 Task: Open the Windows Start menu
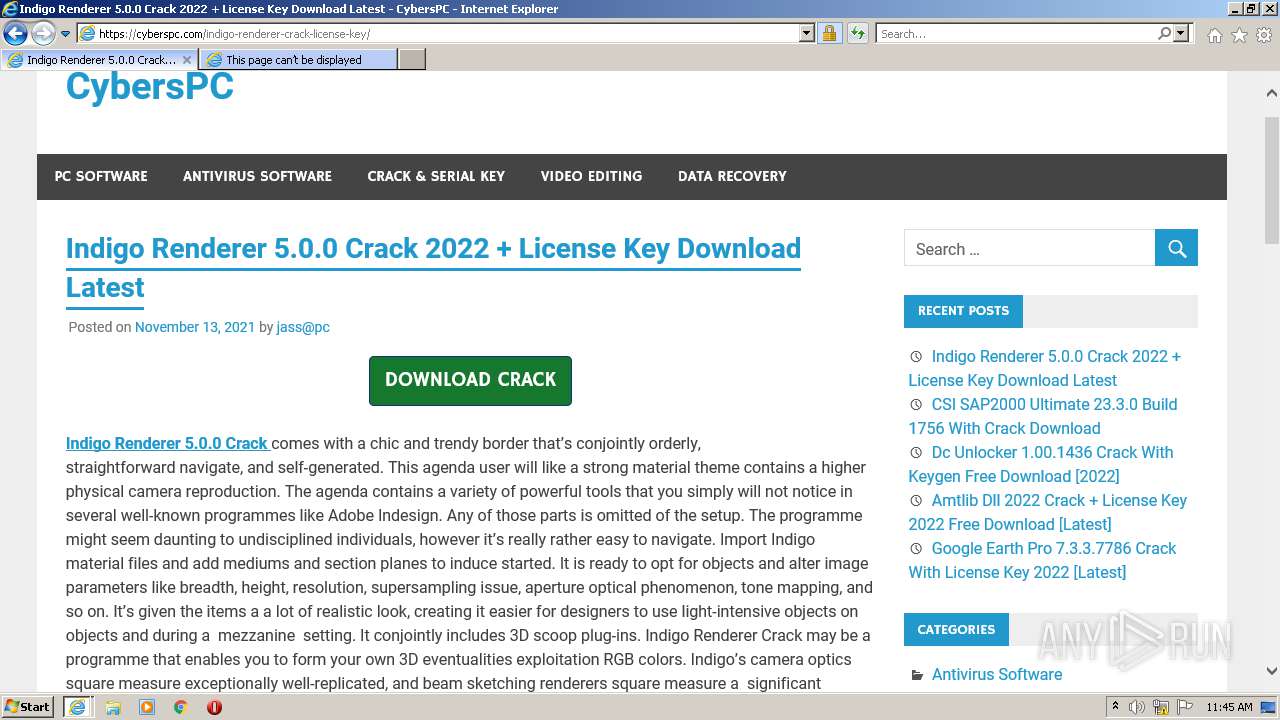coord(28,706)
